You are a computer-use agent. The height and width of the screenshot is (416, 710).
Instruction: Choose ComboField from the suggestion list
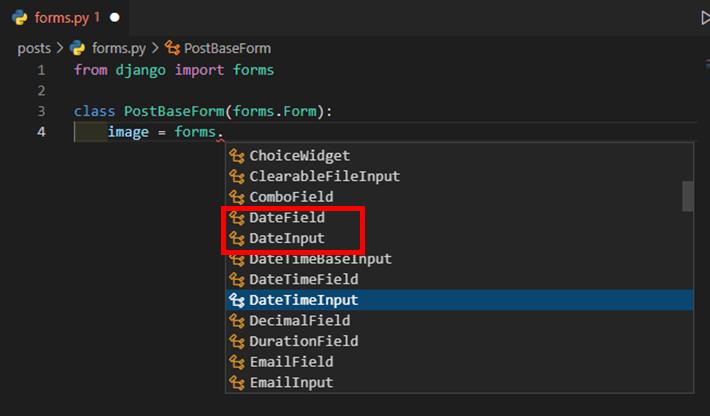[x=460, y=197]
